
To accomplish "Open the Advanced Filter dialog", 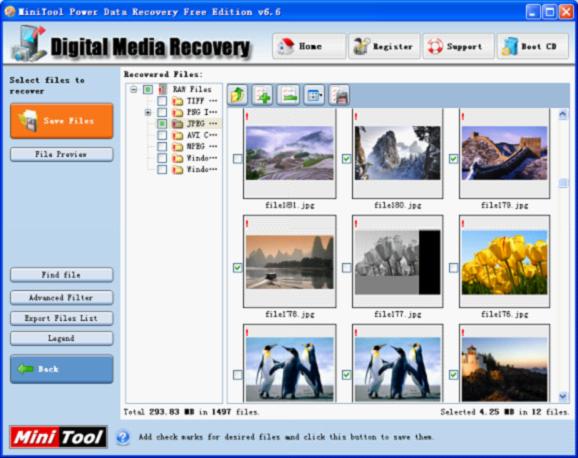I will coord(62,298).
